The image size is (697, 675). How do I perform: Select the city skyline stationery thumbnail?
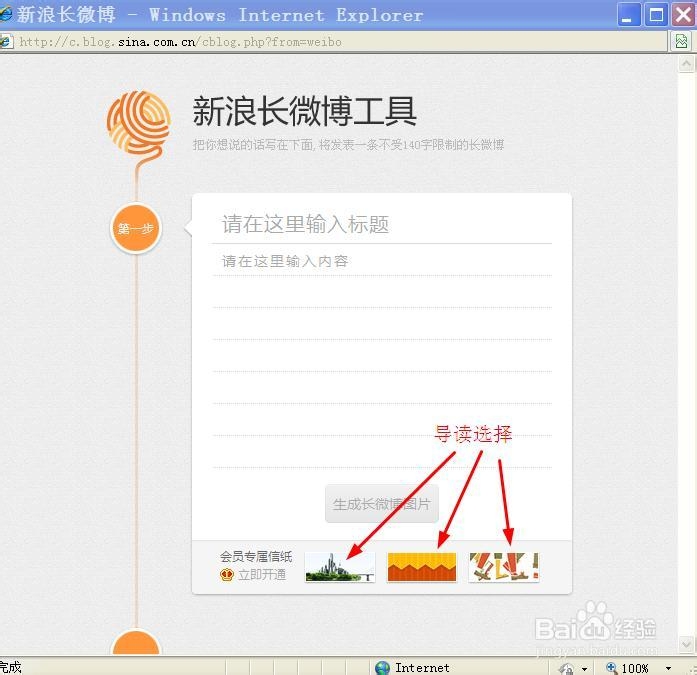click(340, 567)
